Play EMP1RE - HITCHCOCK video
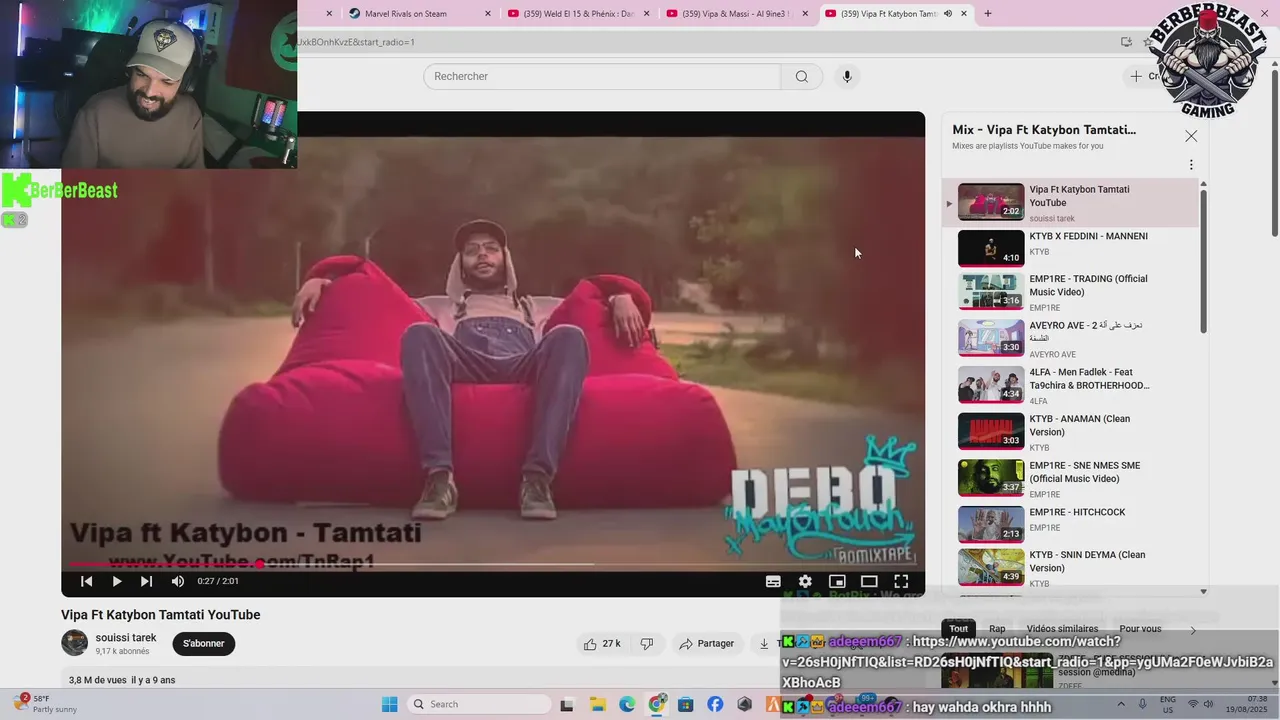 1070,524
